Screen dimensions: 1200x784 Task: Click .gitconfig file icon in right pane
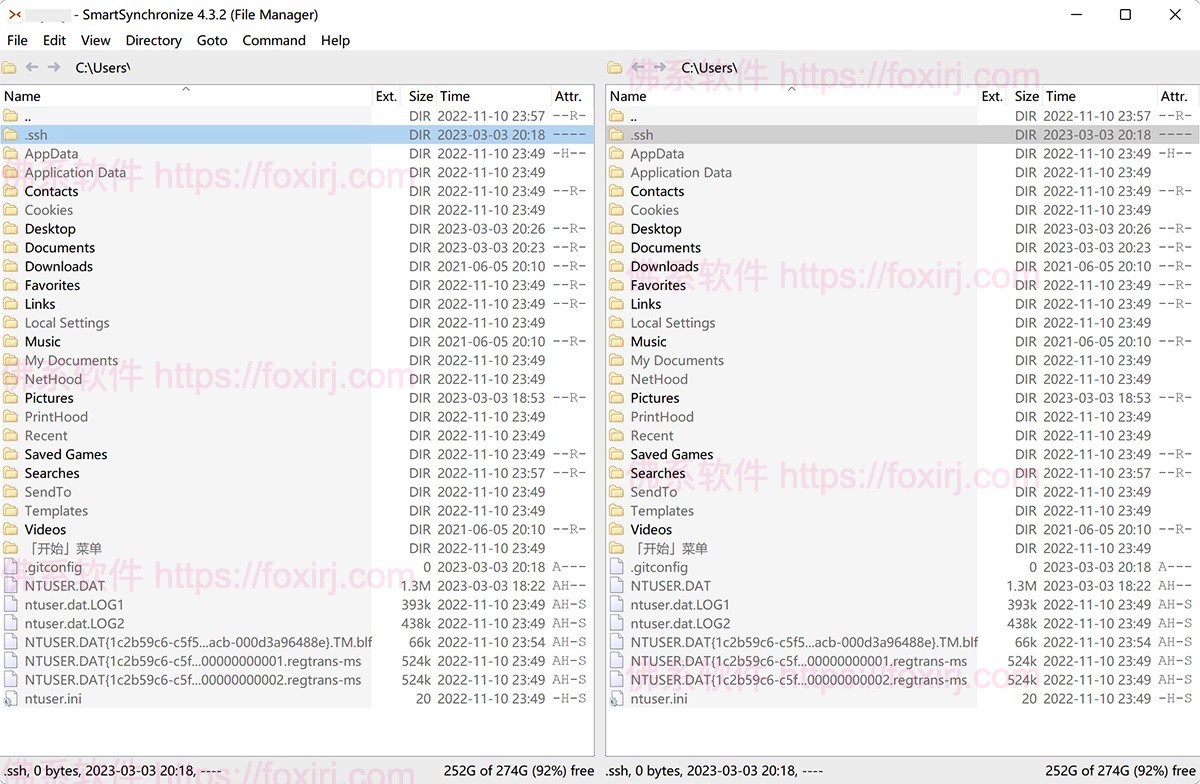click(617, 567)
